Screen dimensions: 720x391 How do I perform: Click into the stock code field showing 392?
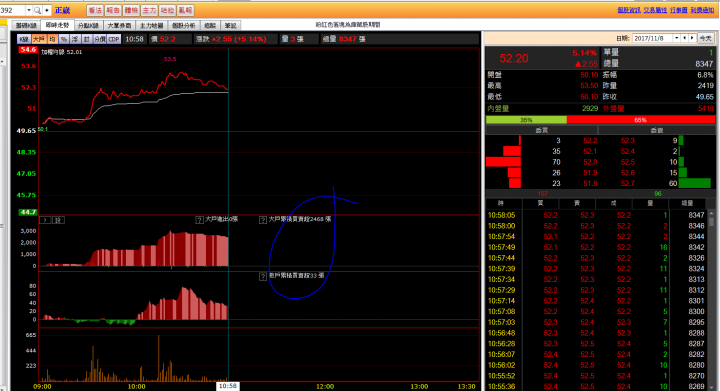tap(12, 10)
